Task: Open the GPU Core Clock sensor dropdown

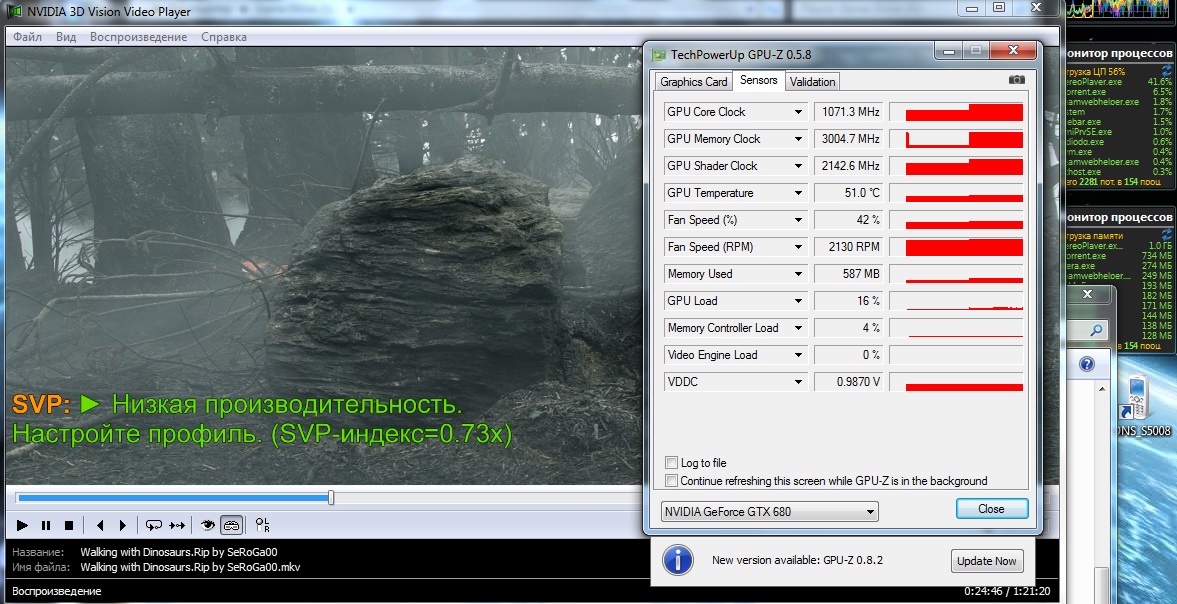Action: (798, 112)
